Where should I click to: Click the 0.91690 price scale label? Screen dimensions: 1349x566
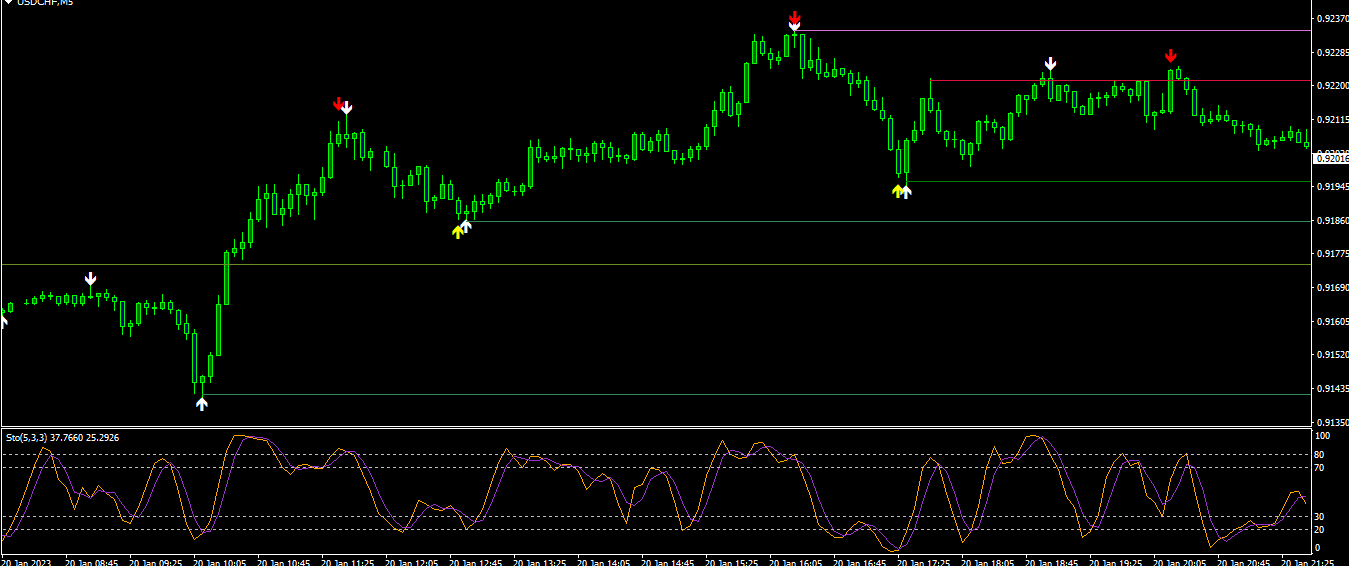pos(1333,288)
